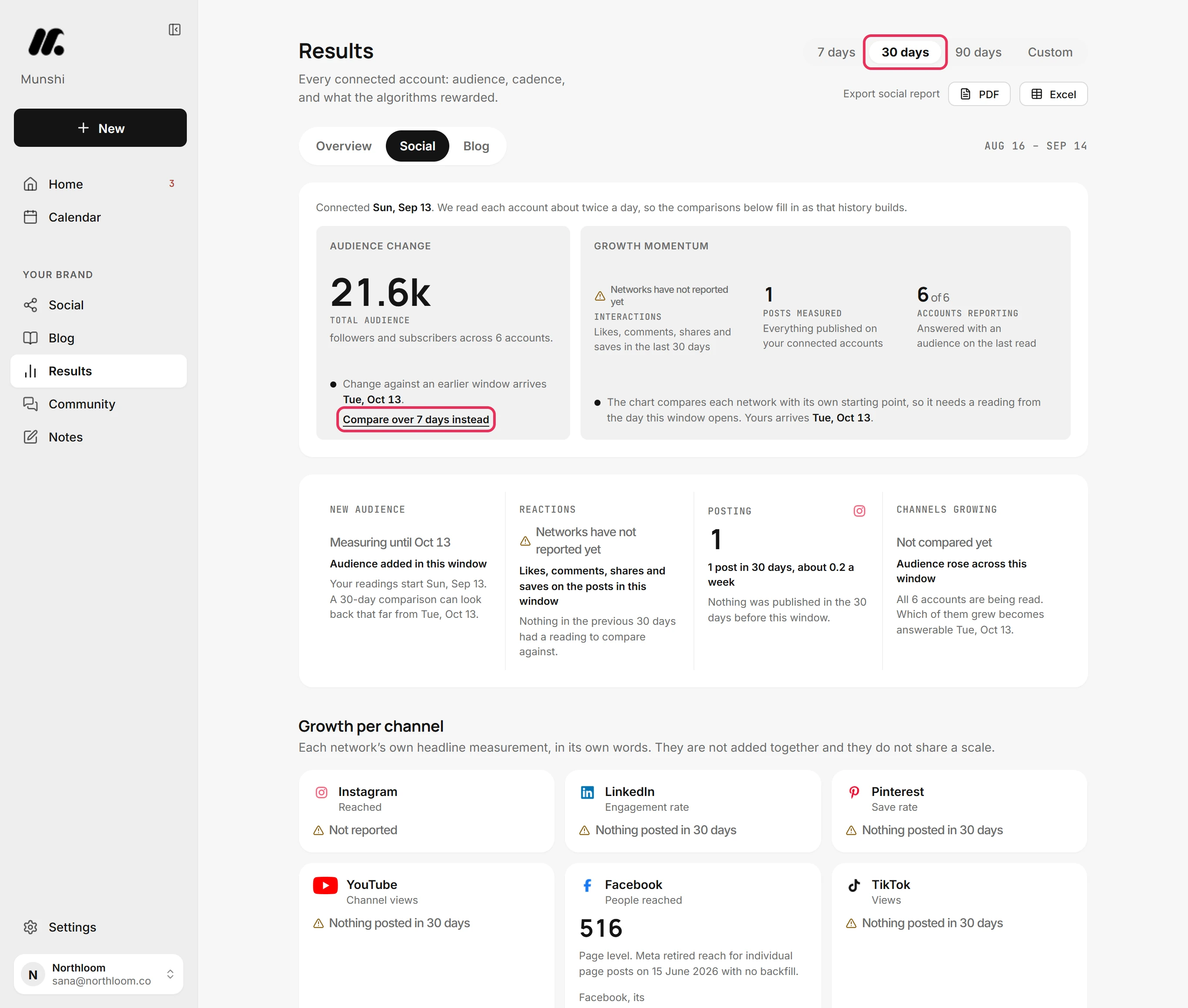This screenshot has height=1008, width=1188.
Task: Click the Munshi logo
Action: coord(46,42)
